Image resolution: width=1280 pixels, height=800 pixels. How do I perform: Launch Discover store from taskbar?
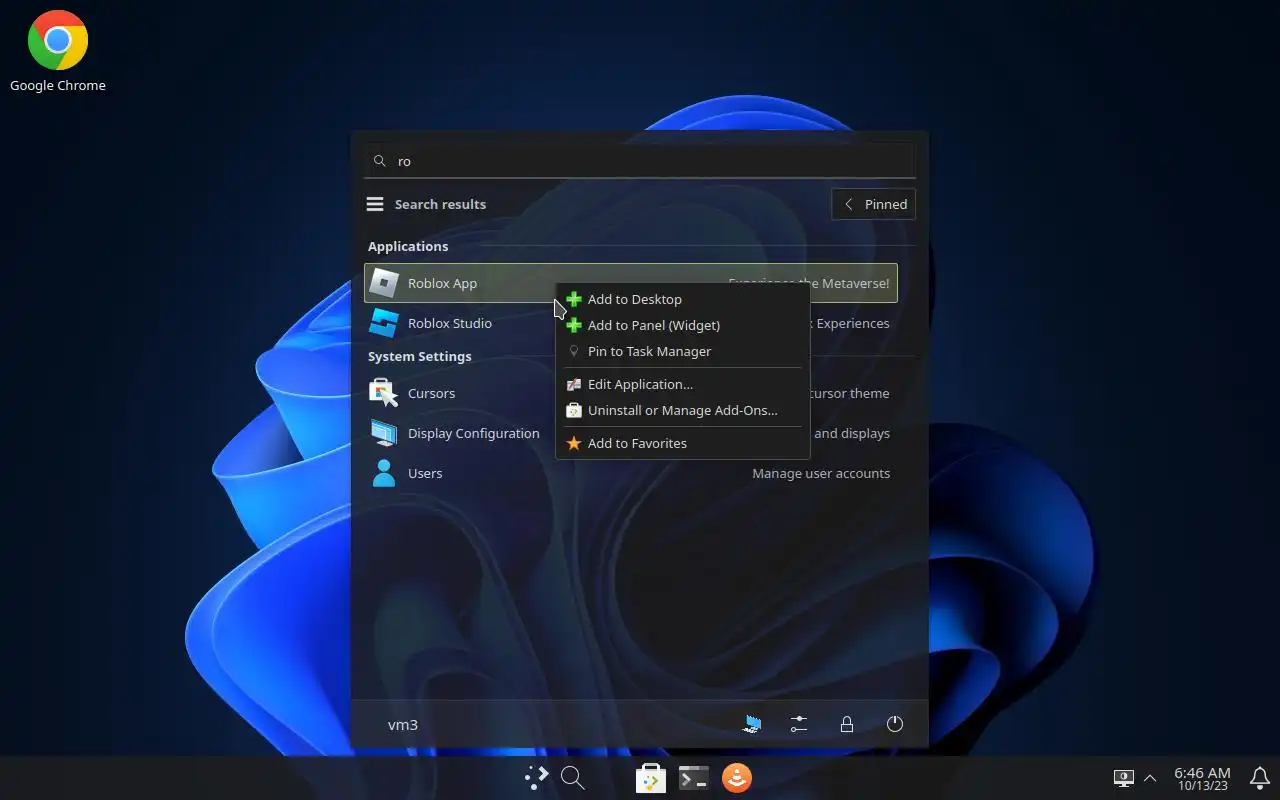pos(651,778)
